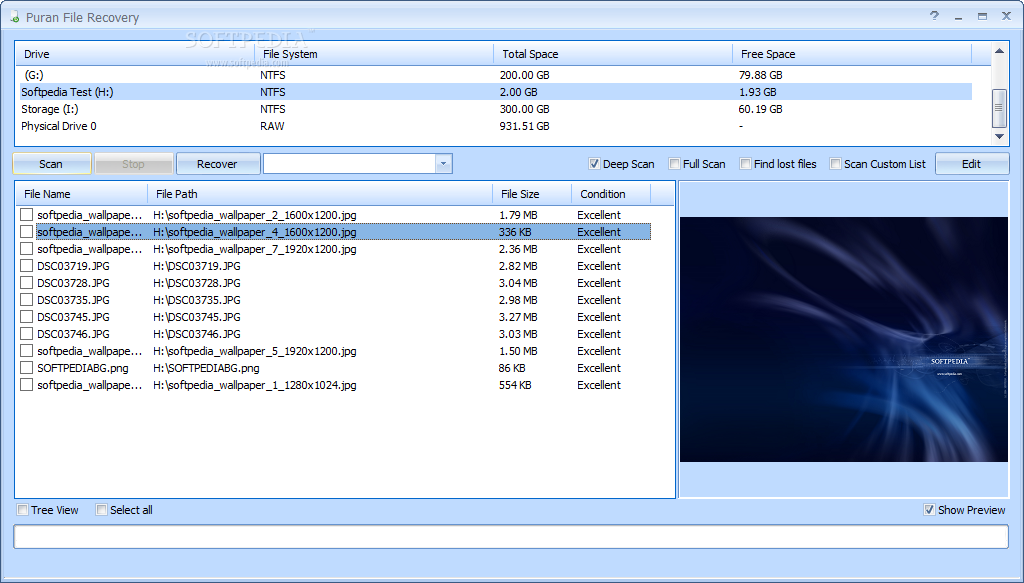
Task: Tick the checkbox for softpedia_wallpaper_1_1280x1024.jpg
Action: pyautogui.click(x=26, y=385)
